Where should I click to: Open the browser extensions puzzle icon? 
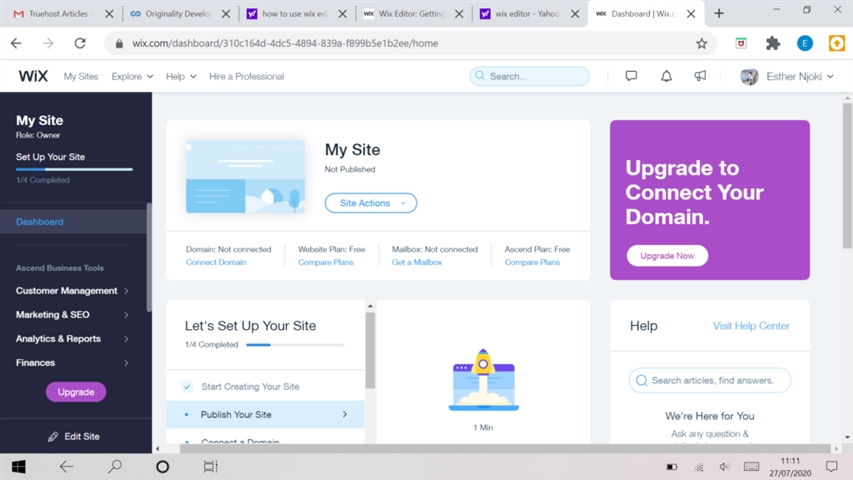772,44
